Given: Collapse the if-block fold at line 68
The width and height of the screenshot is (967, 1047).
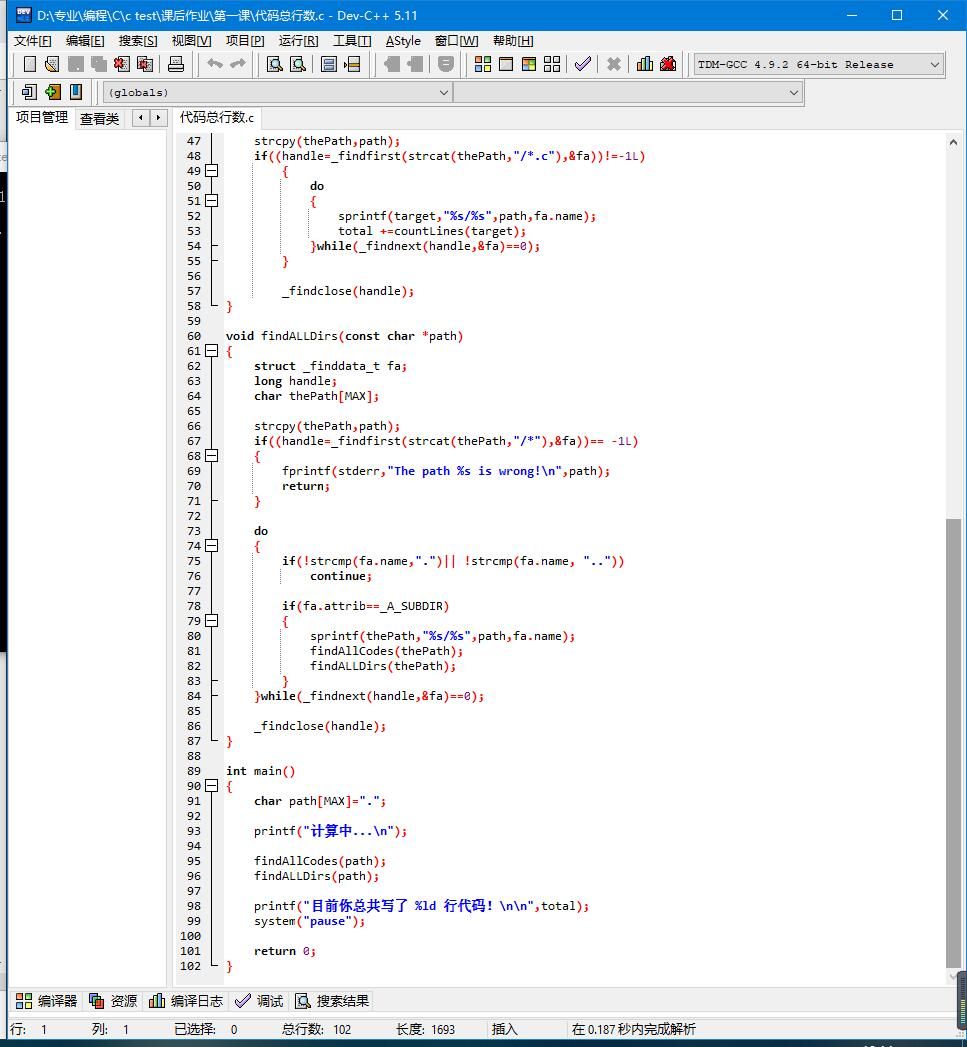Looking at the screenshot, I should [x=212, y=456].
